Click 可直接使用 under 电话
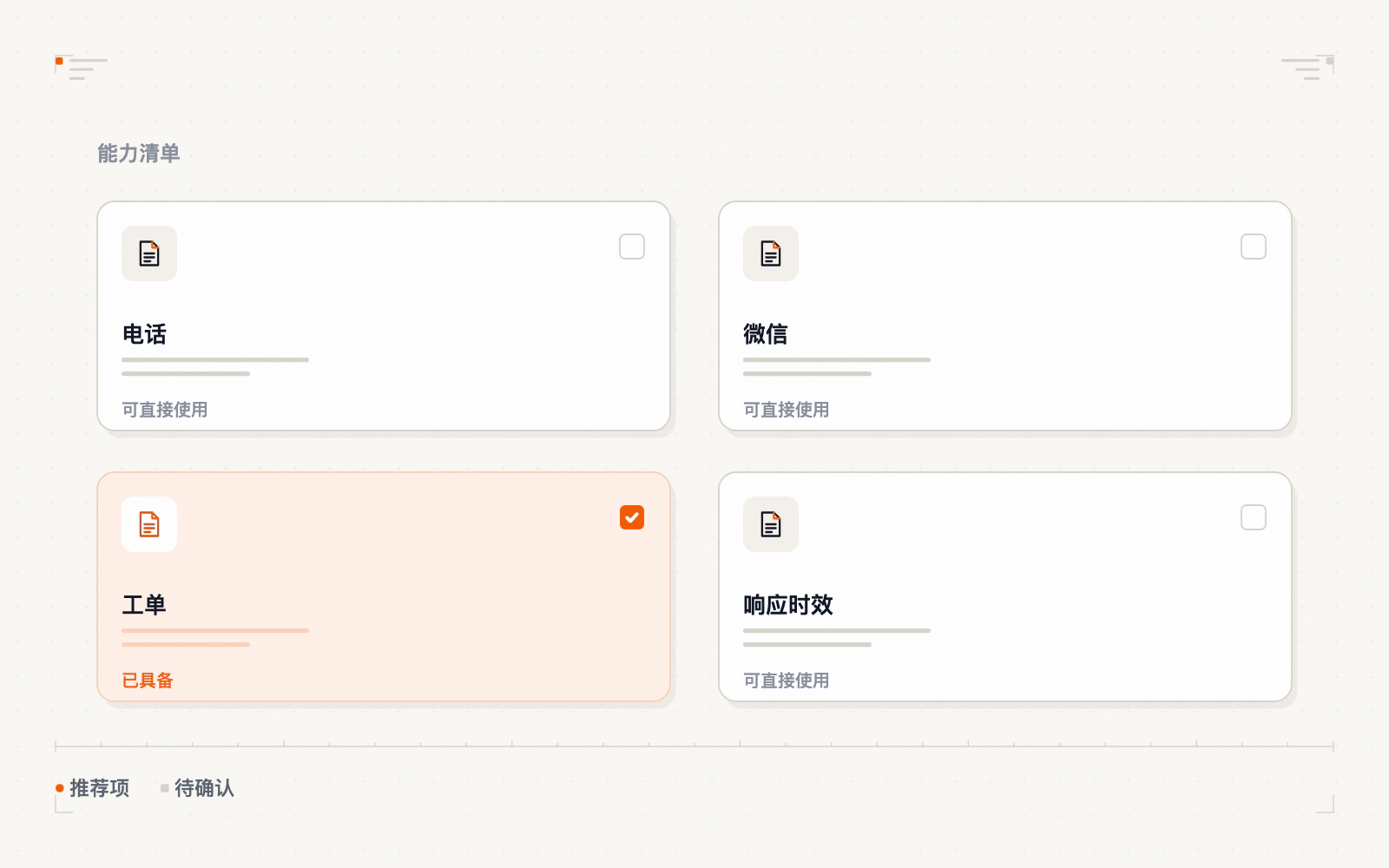This screenshot has height=868, width=1389. [x=165, y=410]
